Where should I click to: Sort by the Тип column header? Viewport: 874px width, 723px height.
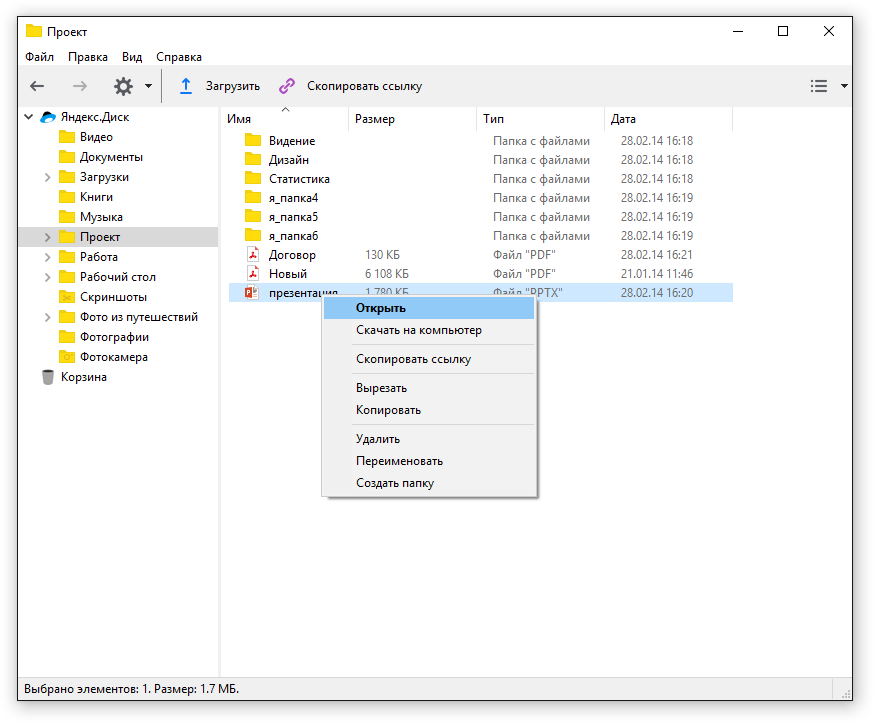541,119
